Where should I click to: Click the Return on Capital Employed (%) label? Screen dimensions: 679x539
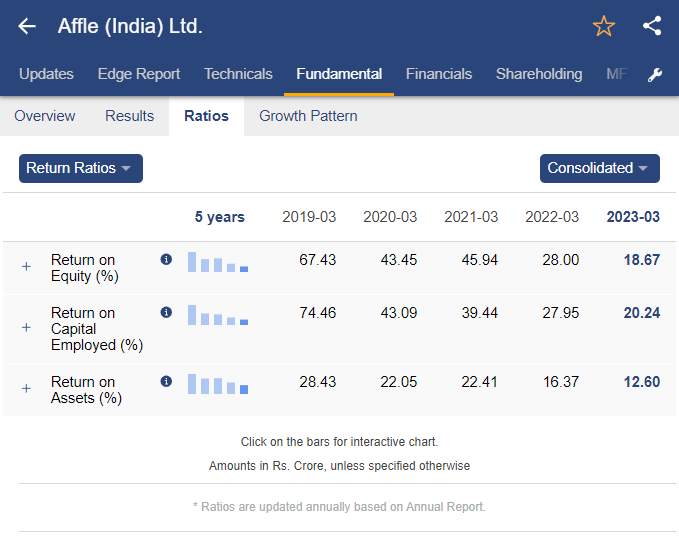(97, 329)
